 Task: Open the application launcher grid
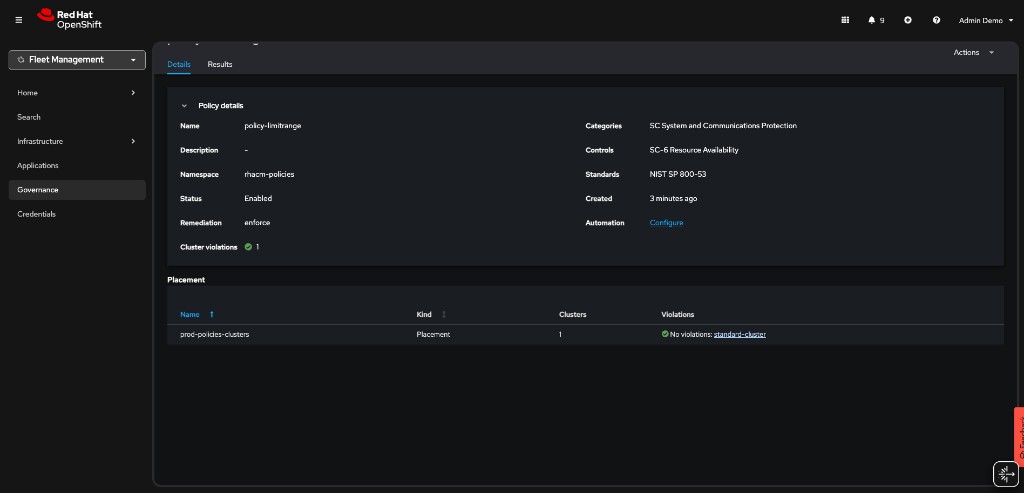(845, 20)
